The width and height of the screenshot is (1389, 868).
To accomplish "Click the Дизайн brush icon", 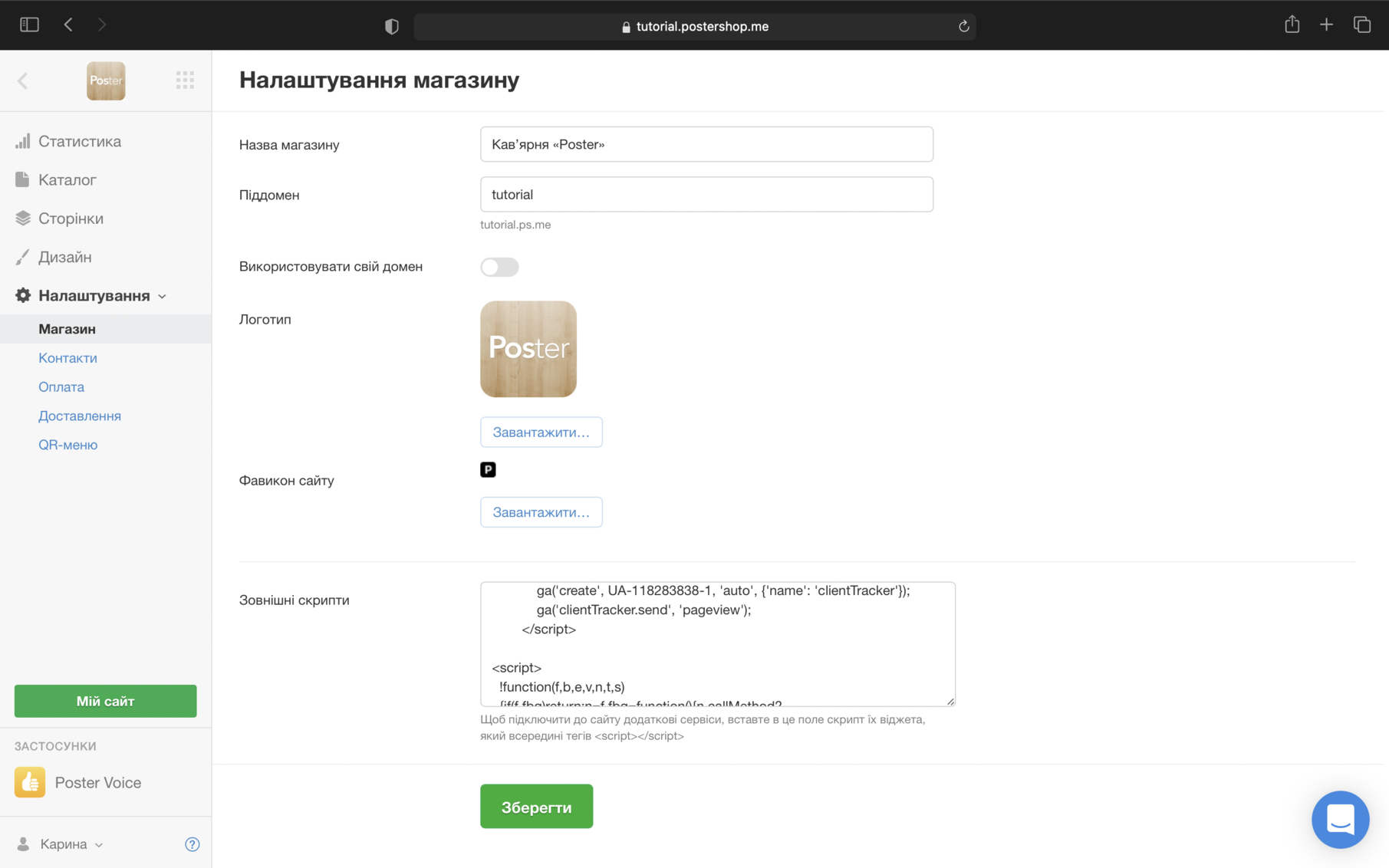I will coord(22,257).
